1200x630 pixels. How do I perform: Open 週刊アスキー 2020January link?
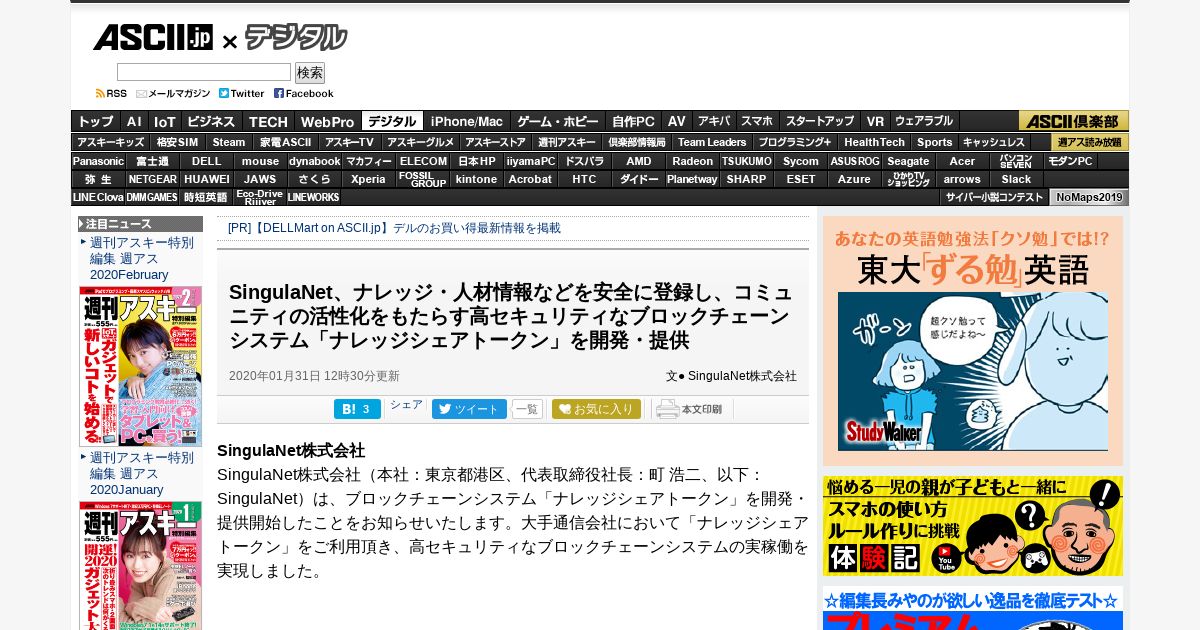click(141, 474)
